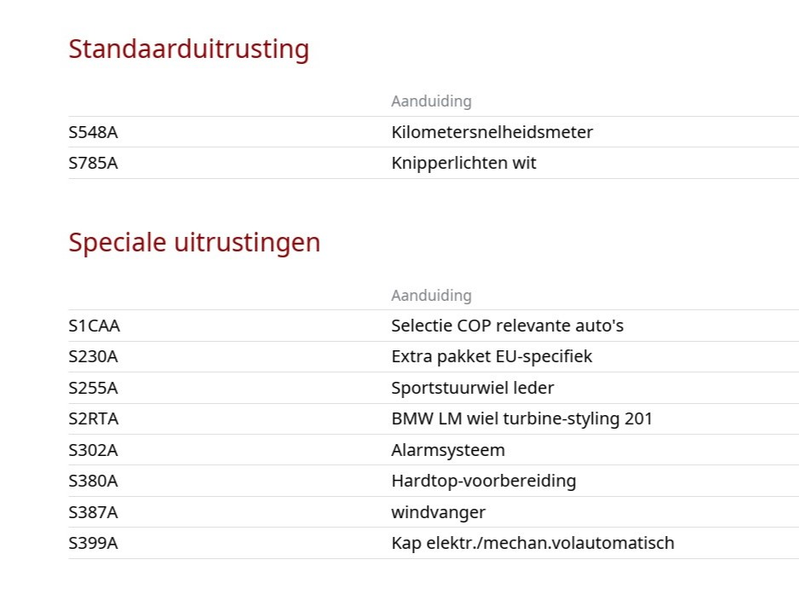Click Kap elektr./mechan.volautomatisch description
This screenshot has width=799, height=600.
point(532,543)
